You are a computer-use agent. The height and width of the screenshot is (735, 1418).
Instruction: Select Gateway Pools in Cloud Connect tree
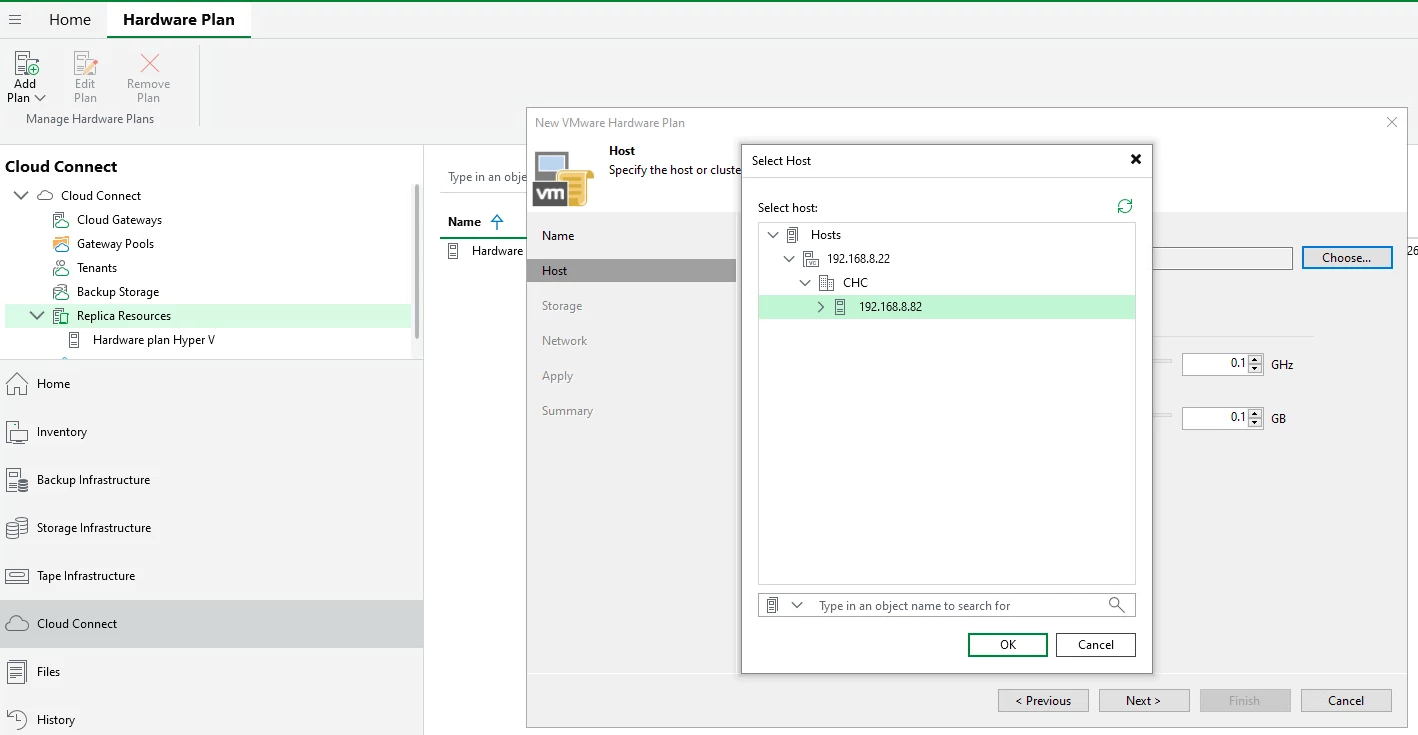point(115,244)
